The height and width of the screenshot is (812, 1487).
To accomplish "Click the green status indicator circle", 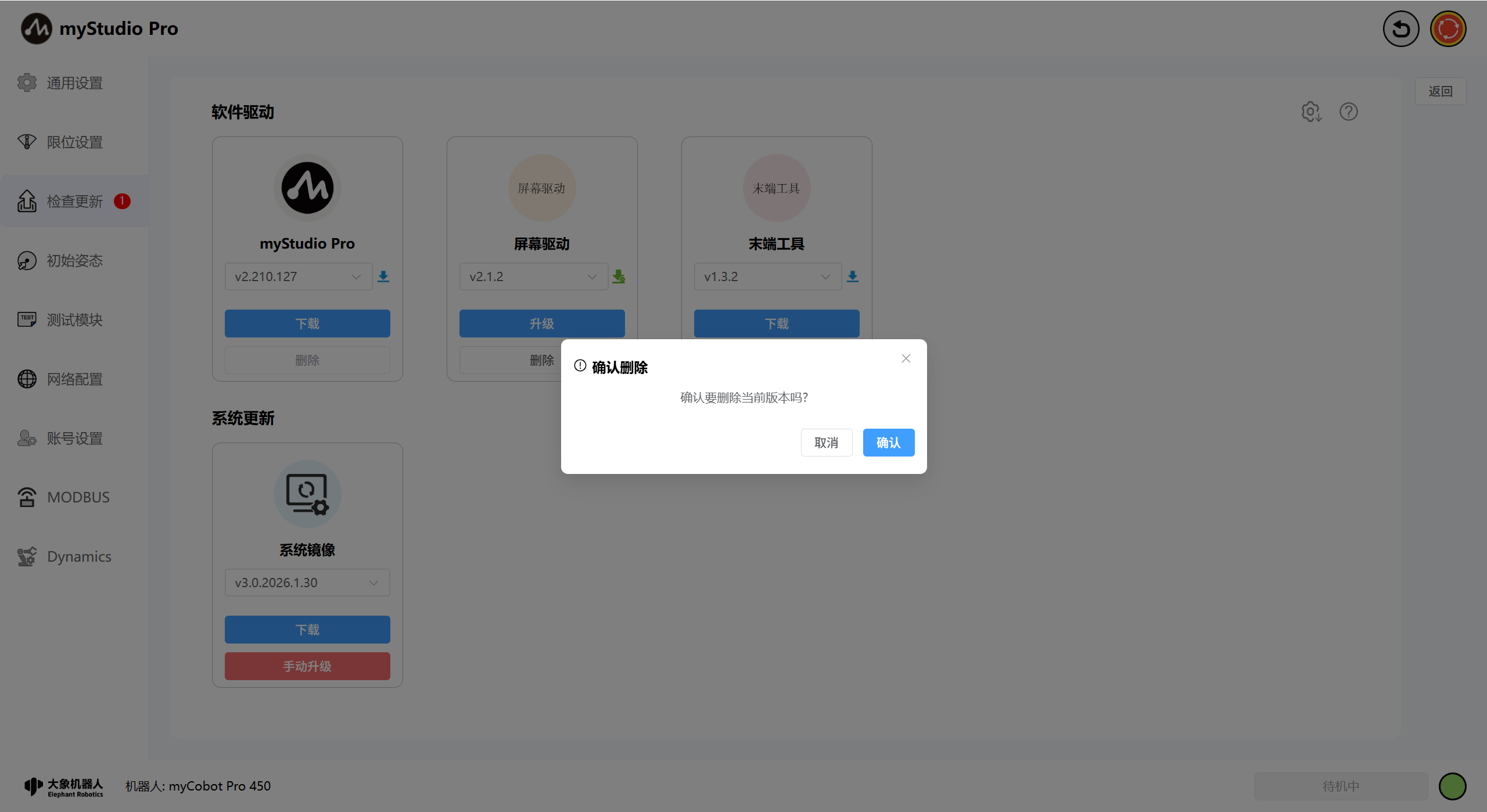I will pyautogui.click(x=1452, y=786).
